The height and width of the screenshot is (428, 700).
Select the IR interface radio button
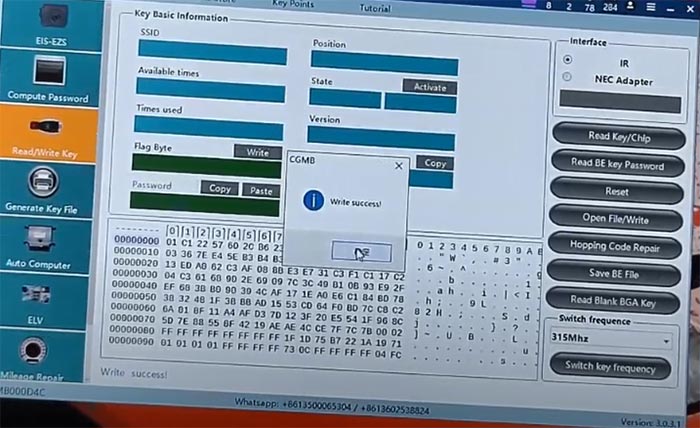click(567, 61)
